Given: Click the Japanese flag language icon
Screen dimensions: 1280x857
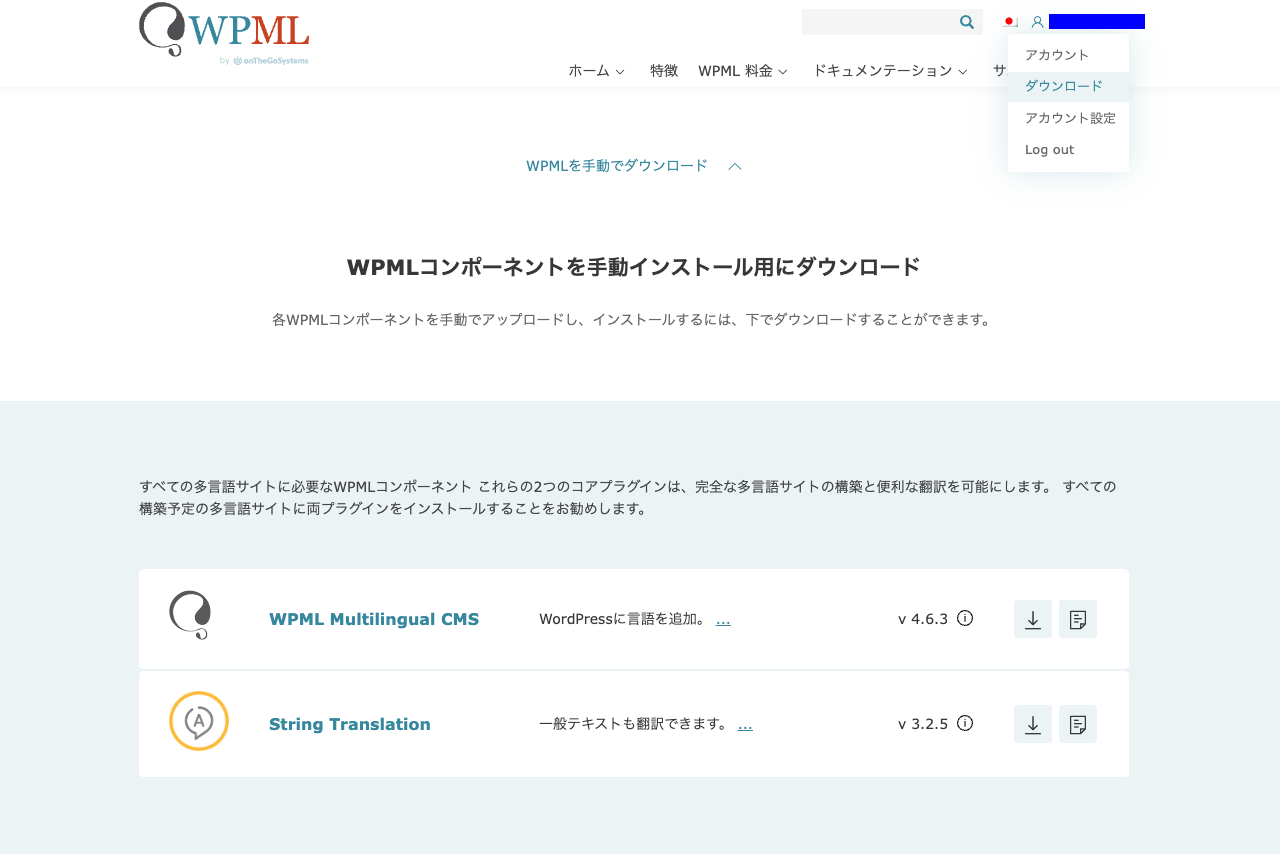Looking at the screenshot, I should pyautogui.click(x=1010, y=22).
